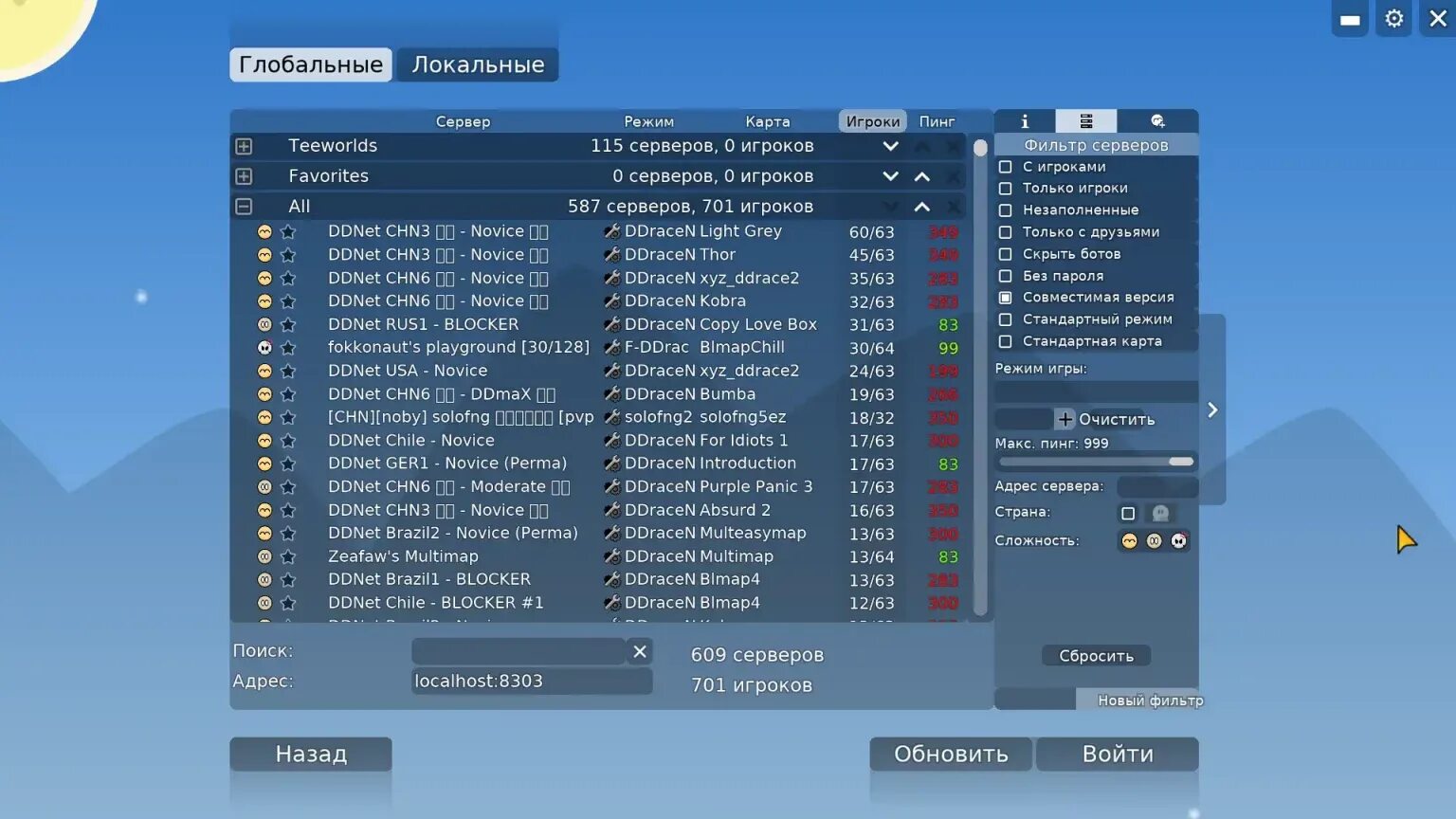Toggle the Страна country filter checkbox

point(1128,513)
